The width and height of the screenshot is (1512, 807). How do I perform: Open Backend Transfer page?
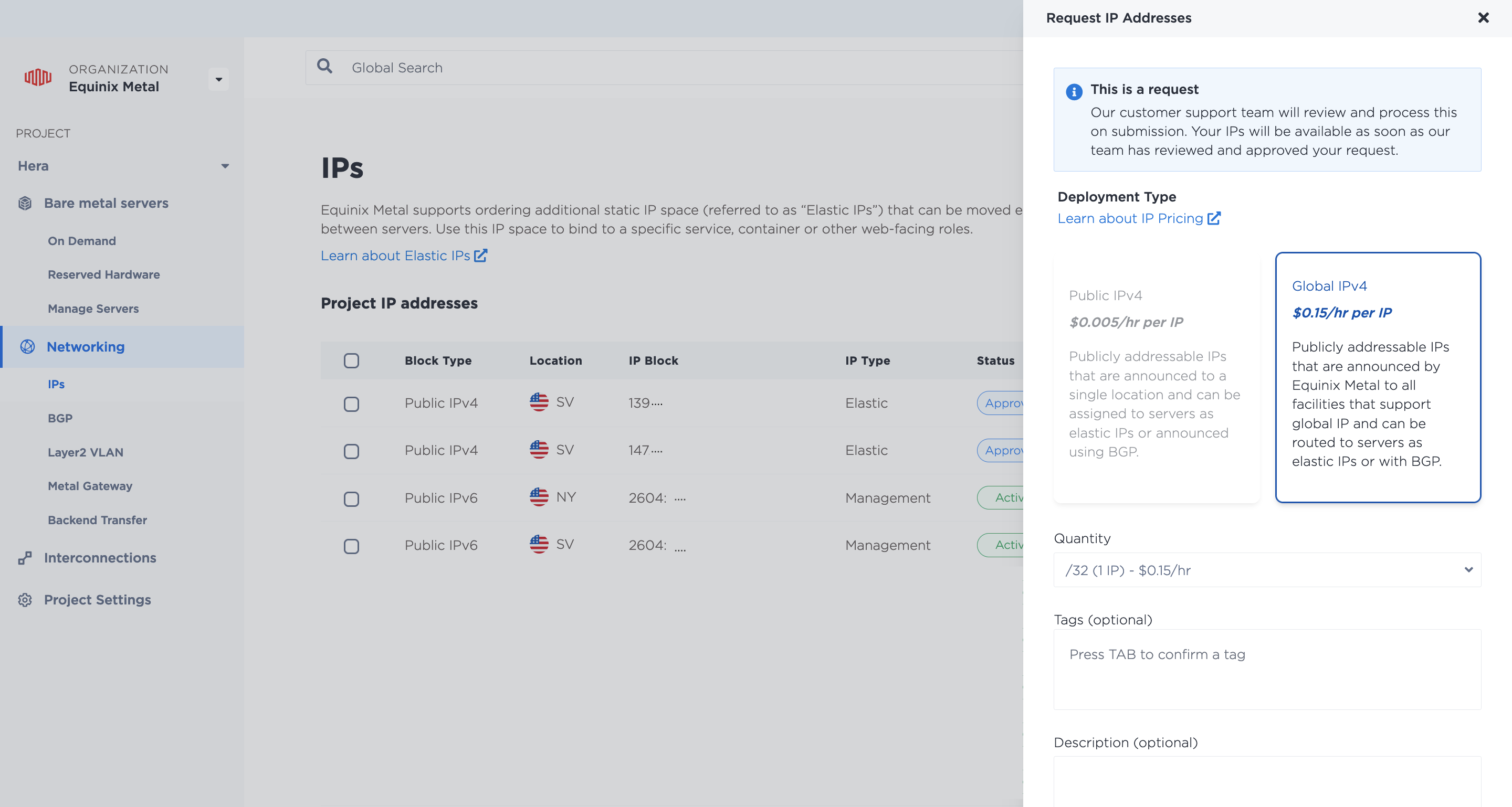click(98, 520)
